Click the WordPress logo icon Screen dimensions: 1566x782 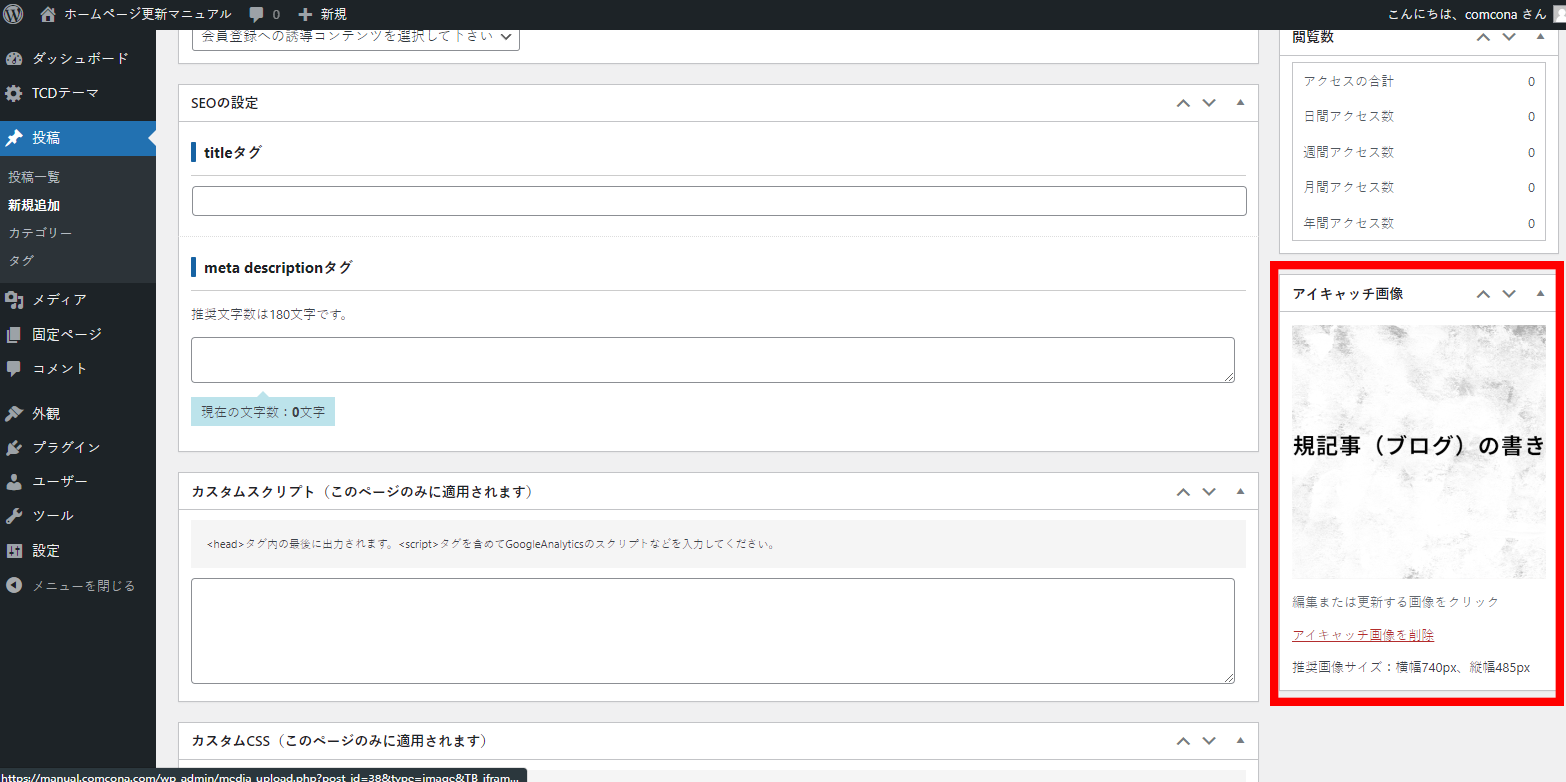point(14,14)
